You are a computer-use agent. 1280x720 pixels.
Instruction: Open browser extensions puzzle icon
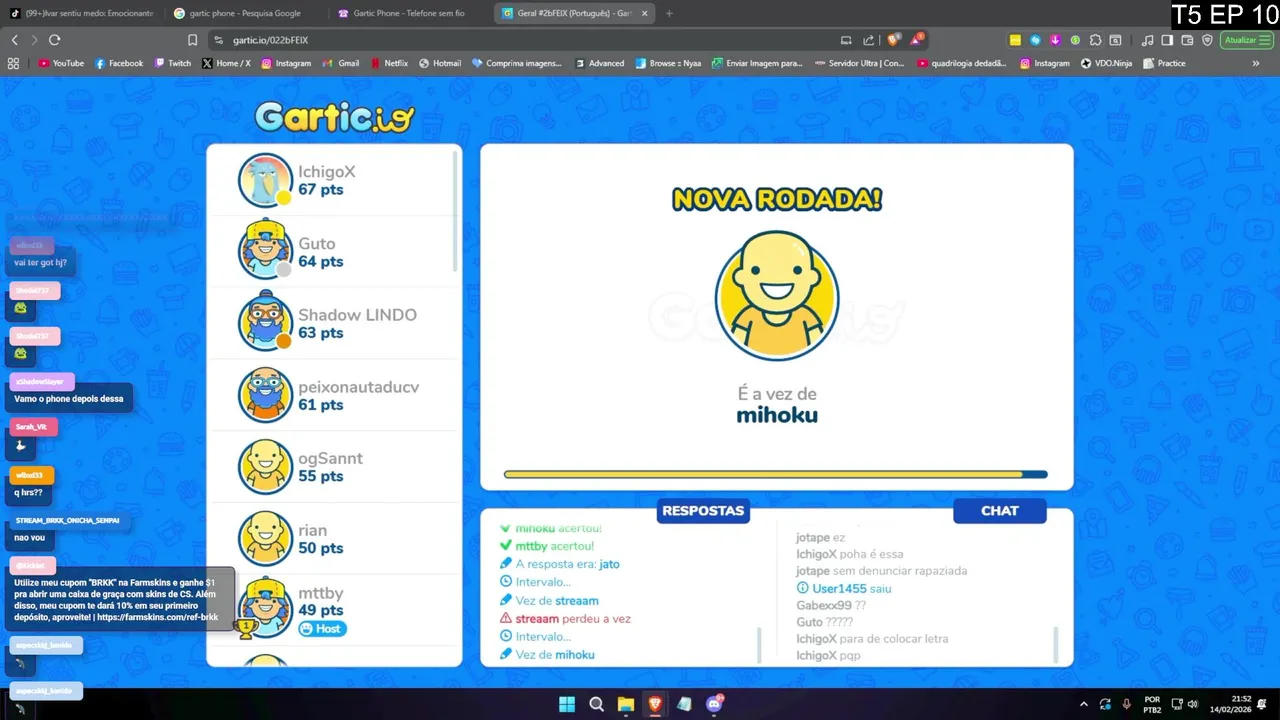1096,40
